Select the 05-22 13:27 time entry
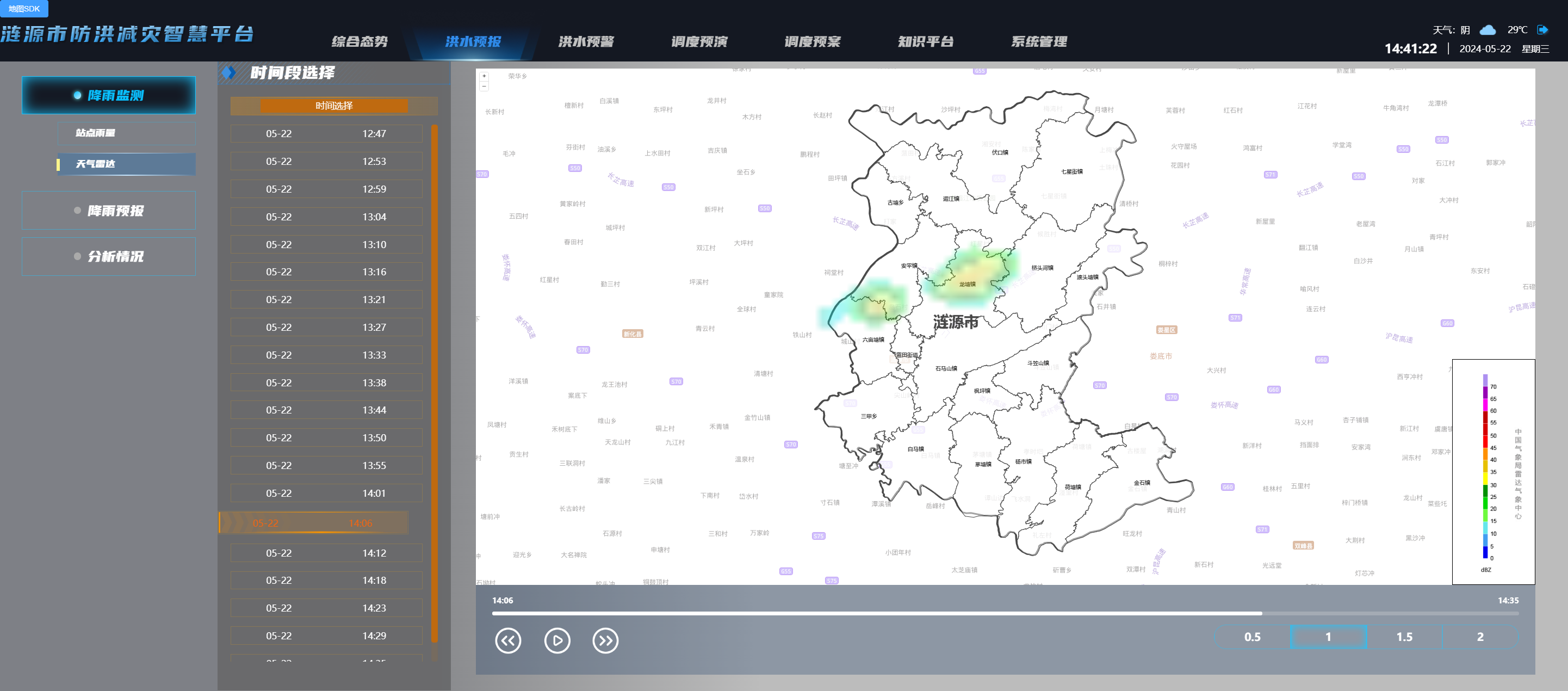The image size is (1568, 691). [x=326, y=328]
